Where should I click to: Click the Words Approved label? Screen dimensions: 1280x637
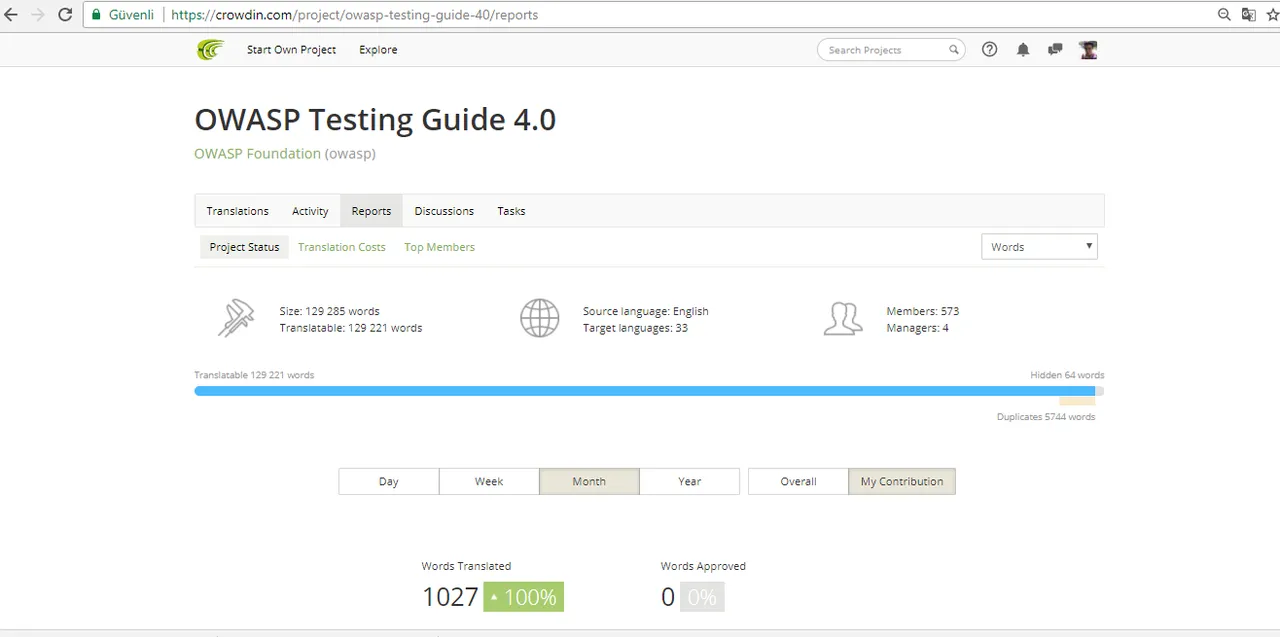coord(703,566)
